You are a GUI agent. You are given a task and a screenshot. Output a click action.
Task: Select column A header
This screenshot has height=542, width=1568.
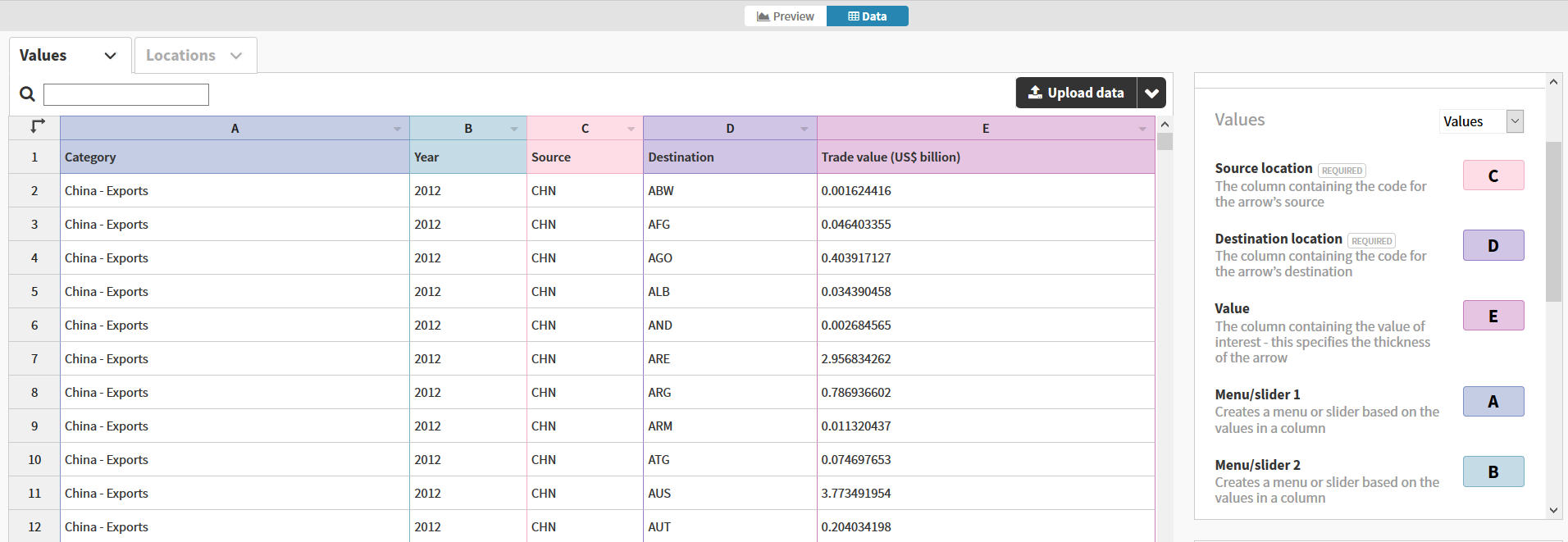(235, 128)
